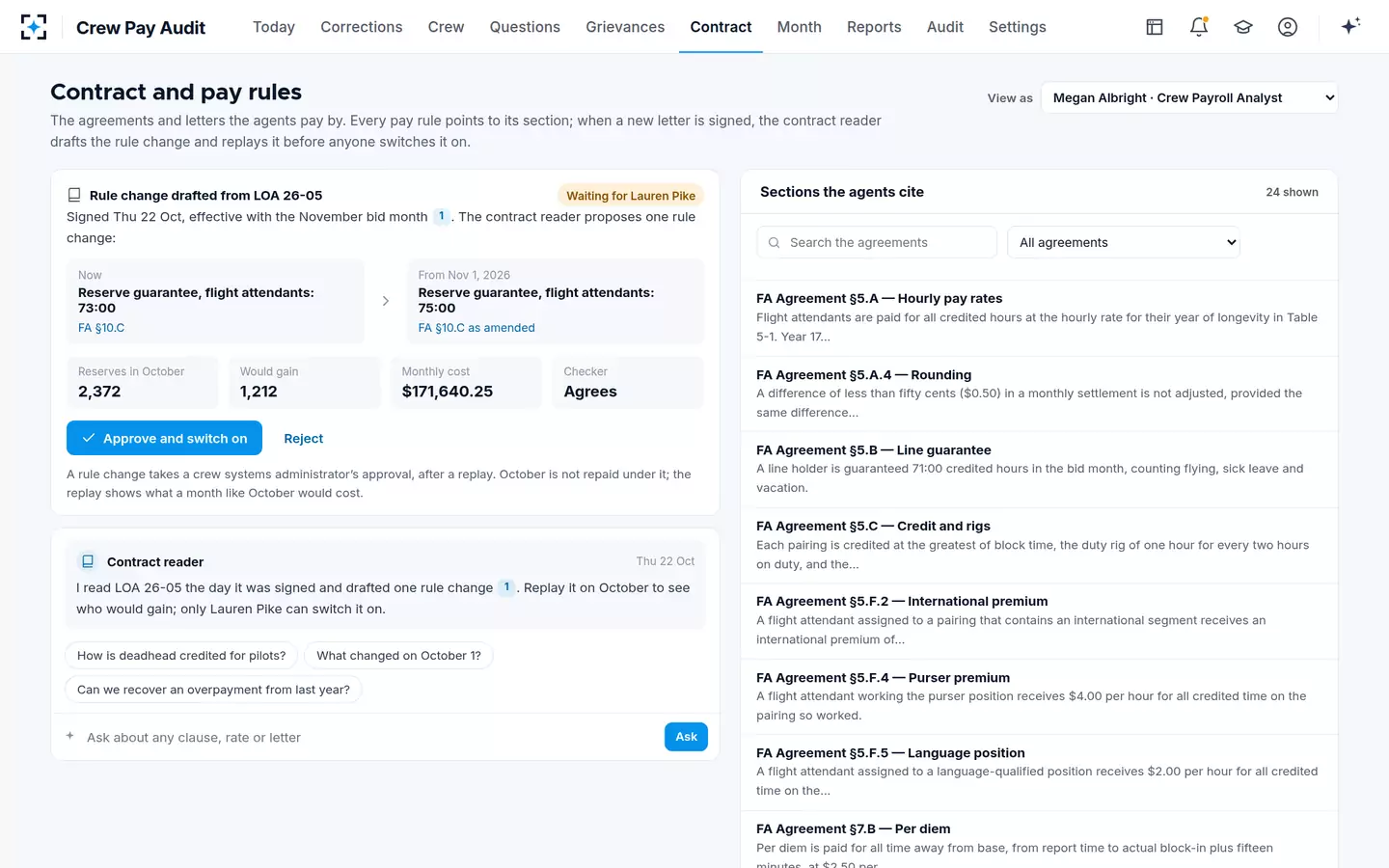Open FA Agreement §7.B Per diem
The image size is (1389, 868).
pos(1039,840)
